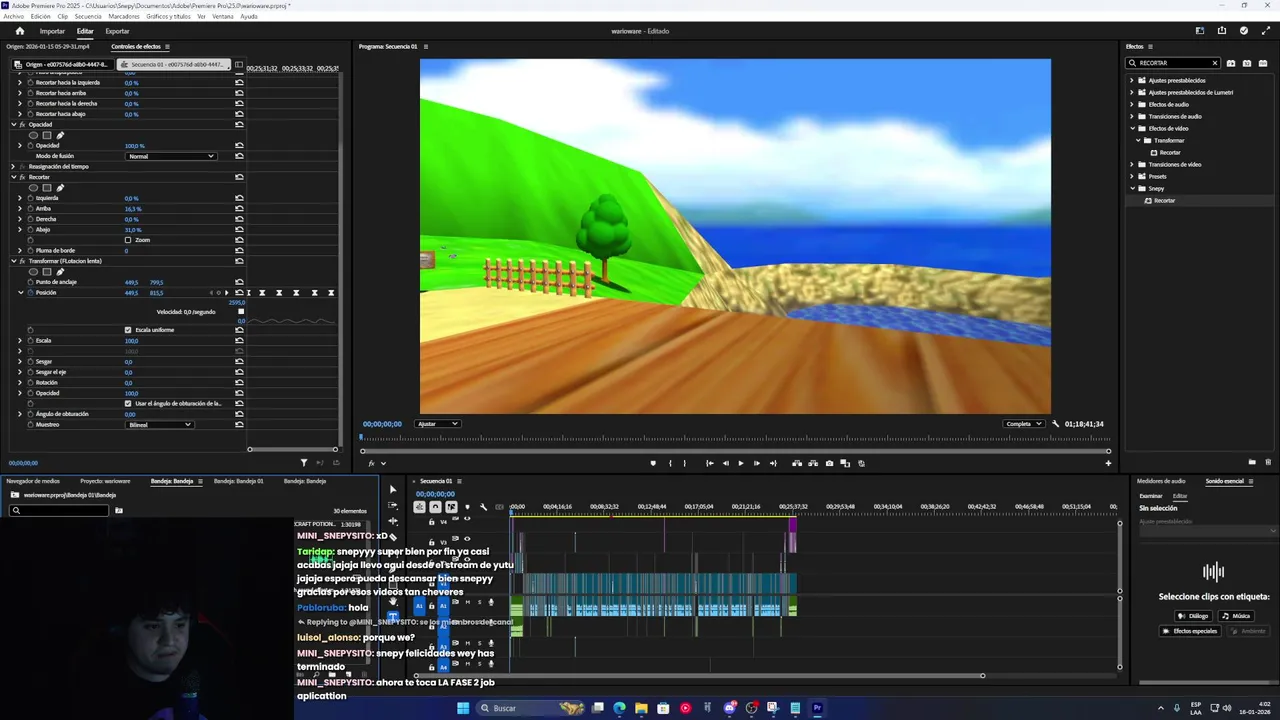Expand the Transiciones de audio folder
Screen dimensions: 1280x720
(x=1132, y=116)
